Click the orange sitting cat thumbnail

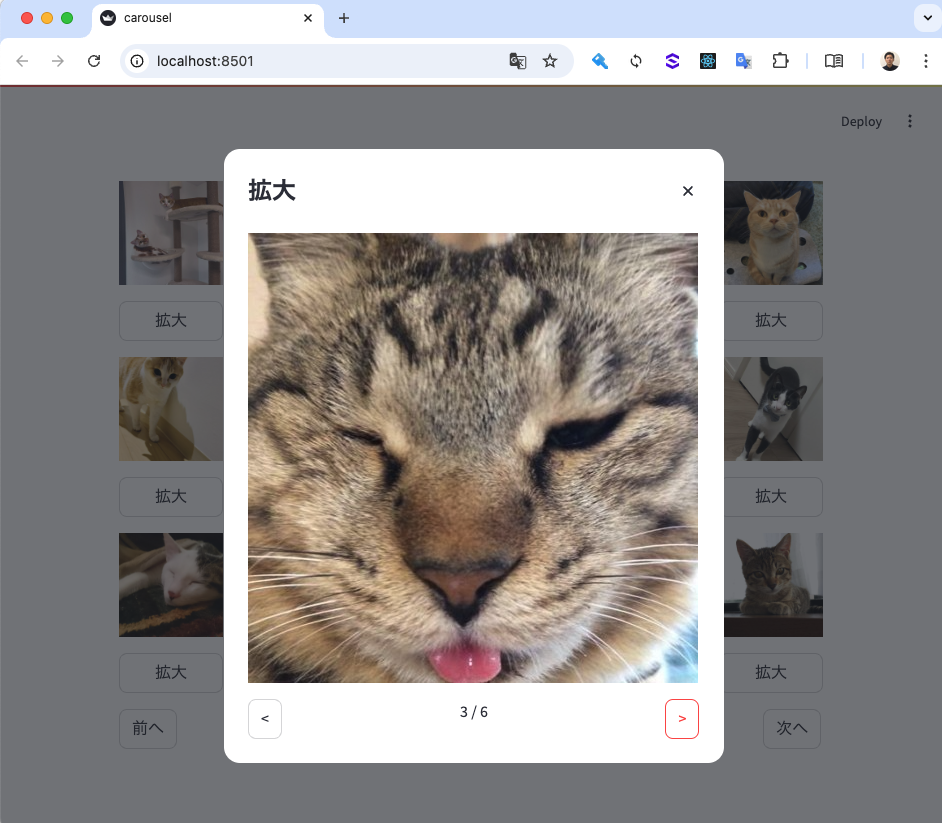pyautogui.click(x=773, y=233)
